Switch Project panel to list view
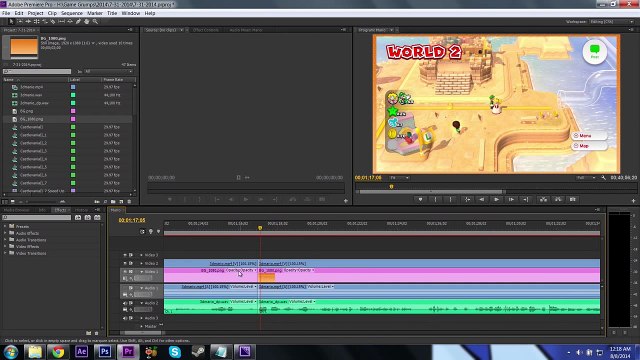Image resolution: width=640 pixels, height=360 pixels. click(x=5, y=202)
